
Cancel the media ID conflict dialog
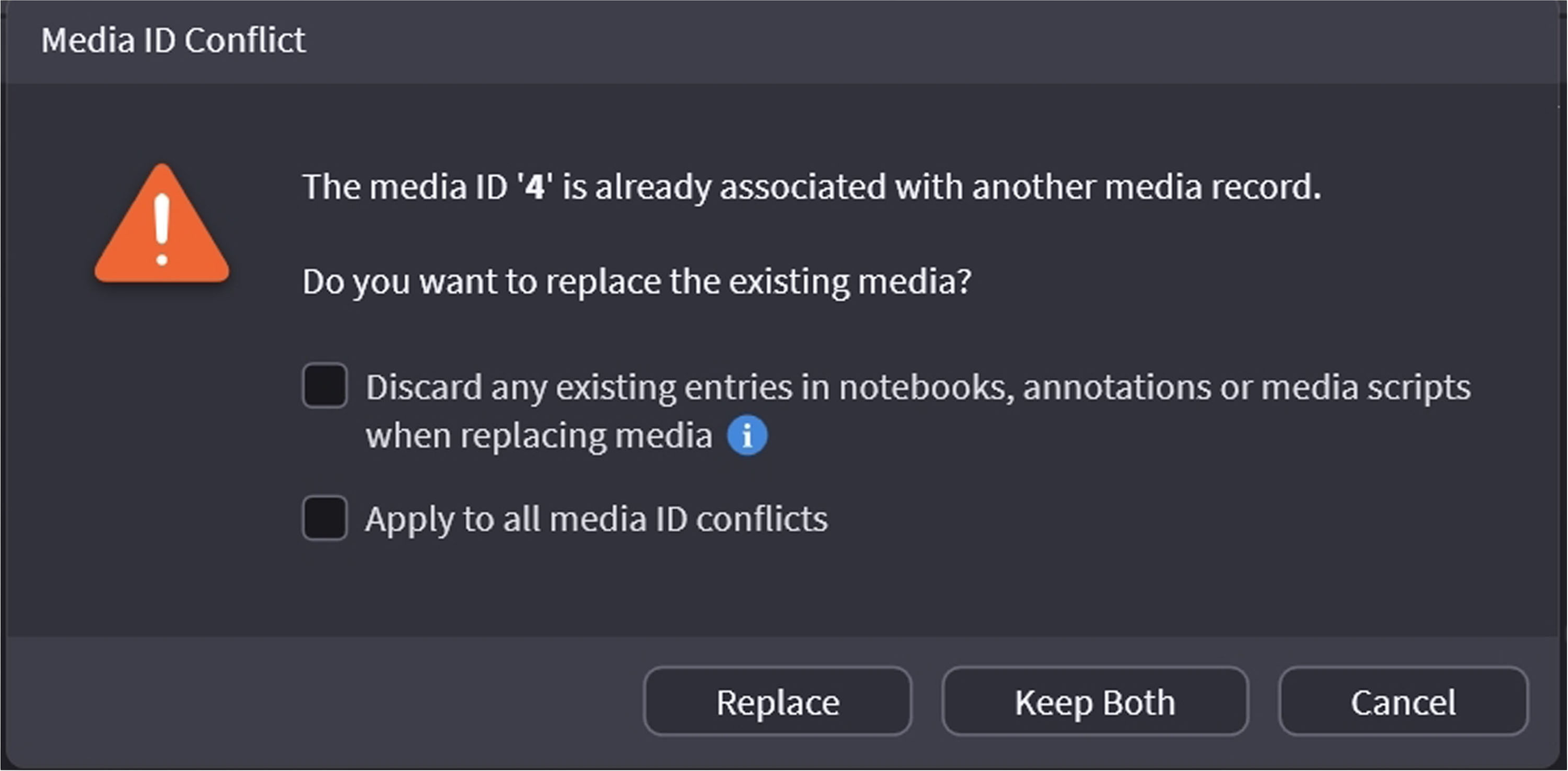(1403, 702)
